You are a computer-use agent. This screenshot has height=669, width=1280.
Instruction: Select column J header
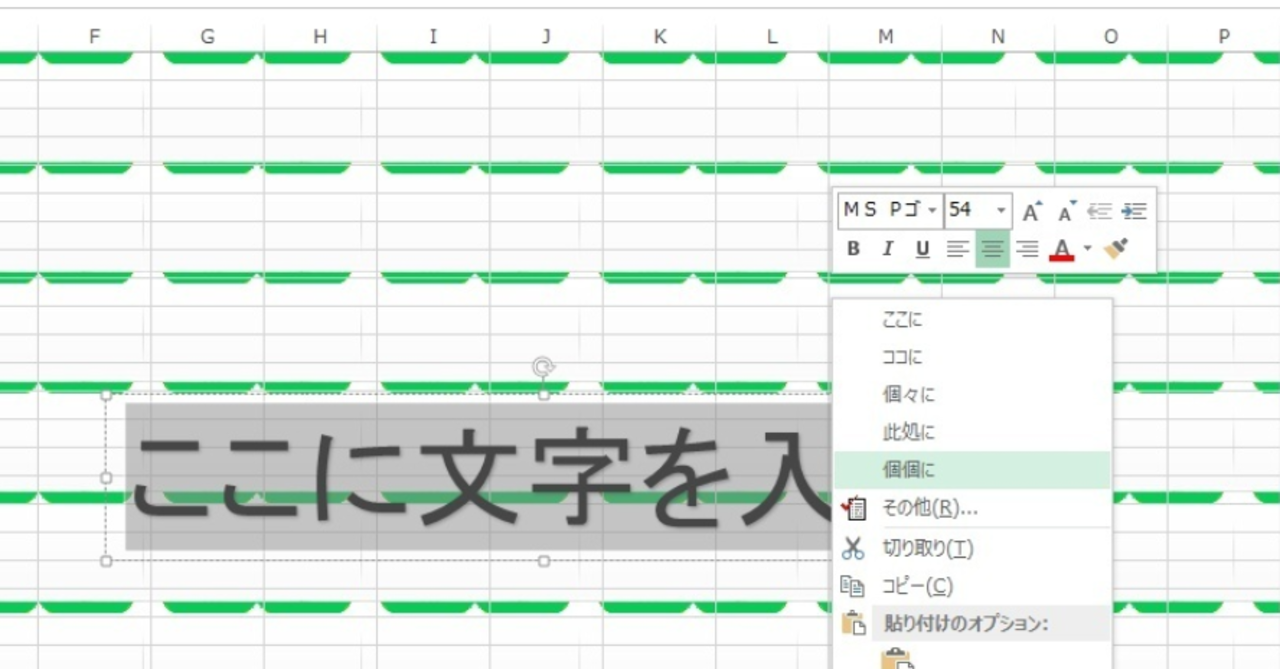pos(546,37)
